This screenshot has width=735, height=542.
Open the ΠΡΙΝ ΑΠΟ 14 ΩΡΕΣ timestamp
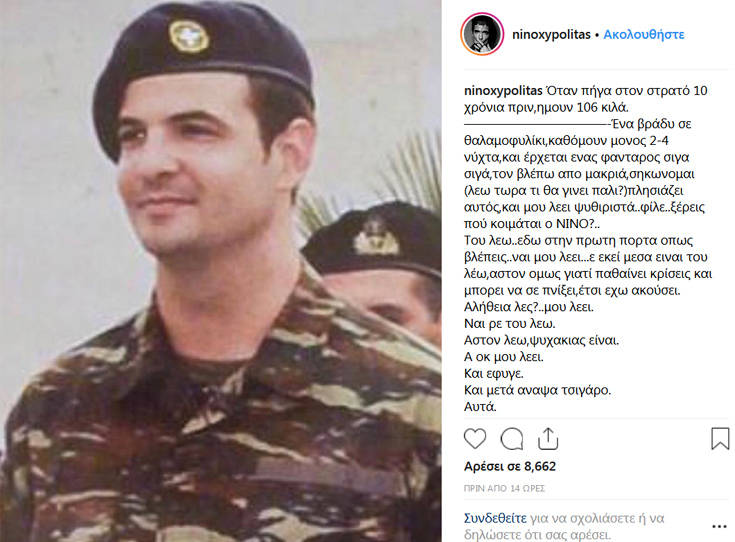point(504,489)
